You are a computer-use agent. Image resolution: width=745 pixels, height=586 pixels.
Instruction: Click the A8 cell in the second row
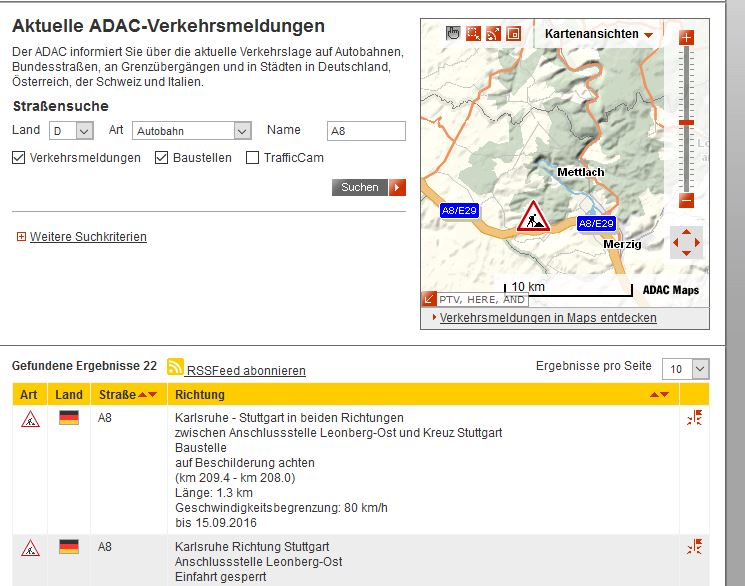[x=105, y=547]
